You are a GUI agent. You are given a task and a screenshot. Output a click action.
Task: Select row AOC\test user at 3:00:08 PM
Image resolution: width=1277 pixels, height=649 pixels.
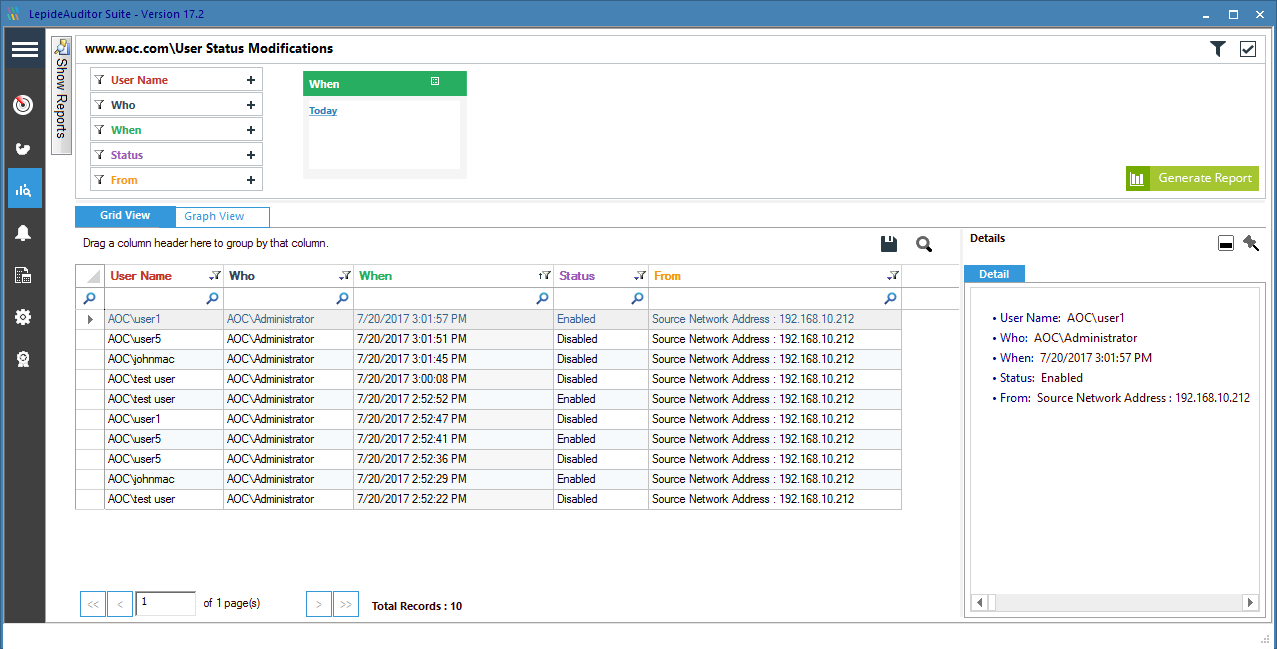[488, 379]
